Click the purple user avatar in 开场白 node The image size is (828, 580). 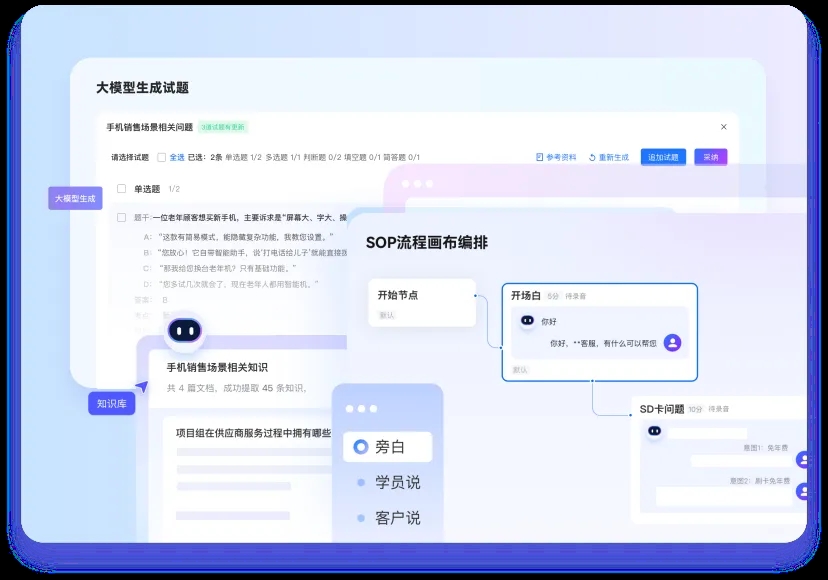click(x=673, y=342)
